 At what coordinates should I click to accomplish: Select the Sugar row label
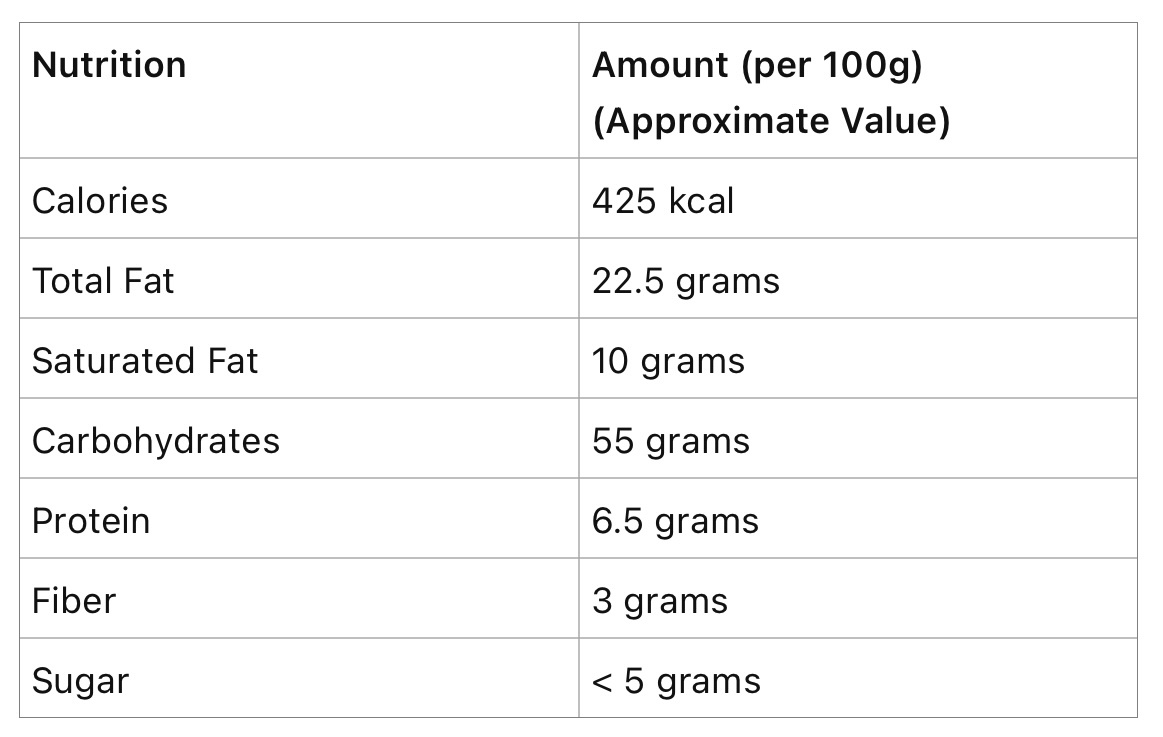click(x=80, y=681)
